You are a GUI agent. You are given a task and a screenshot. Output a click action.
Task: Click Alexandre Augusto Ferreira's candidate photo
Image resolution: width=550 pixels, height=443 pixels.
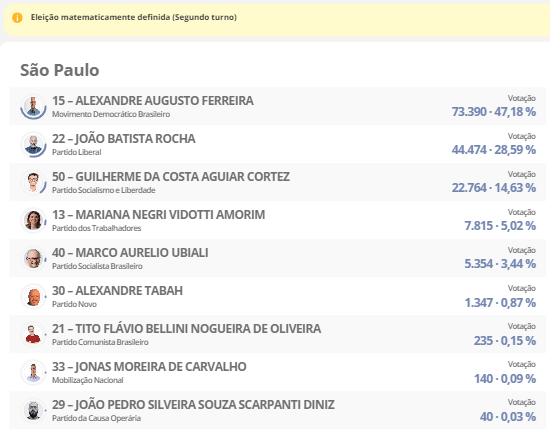point(33,106)
